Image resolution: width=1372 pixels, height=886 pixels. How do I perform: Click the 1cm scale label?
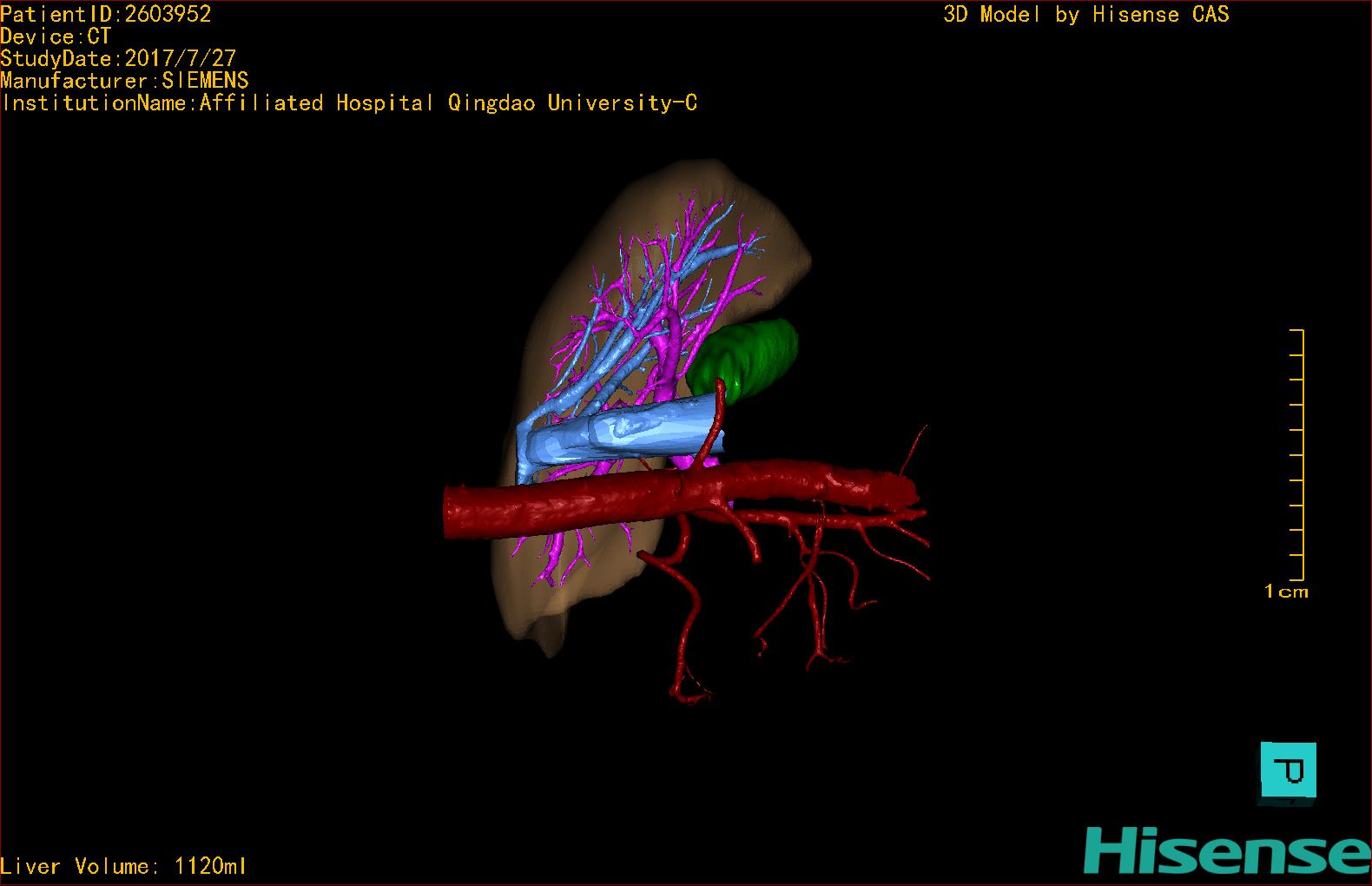coord(1286,592)
